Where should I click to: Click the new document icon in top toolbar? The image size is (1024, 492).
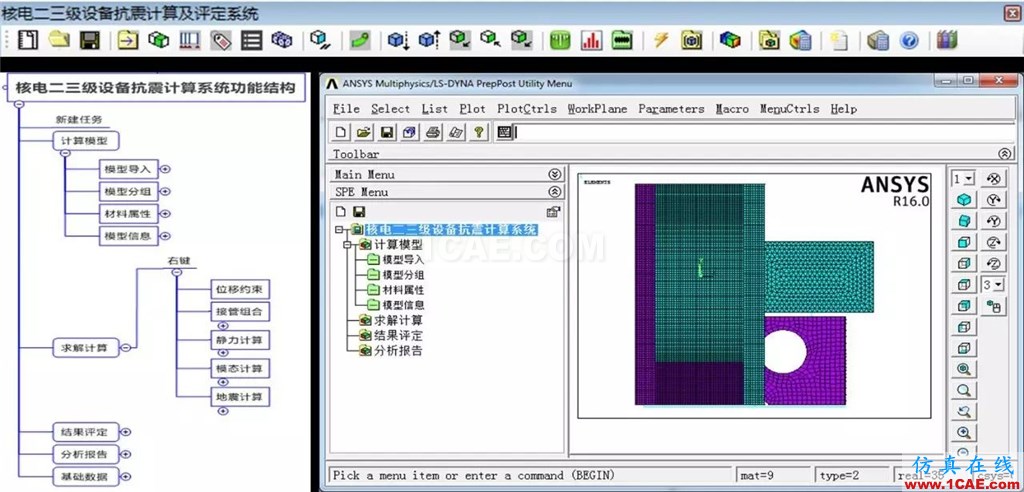point(27,40)
